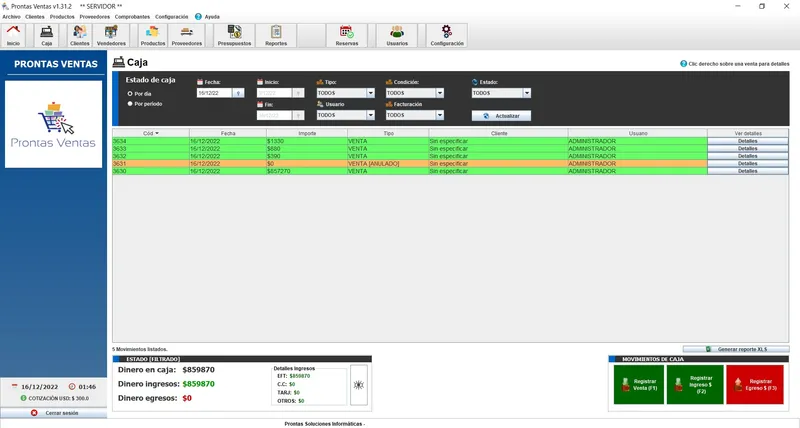800x428 pixels.
Task: Open Detalles for annulled sale 3631
Action: [747, 164]
